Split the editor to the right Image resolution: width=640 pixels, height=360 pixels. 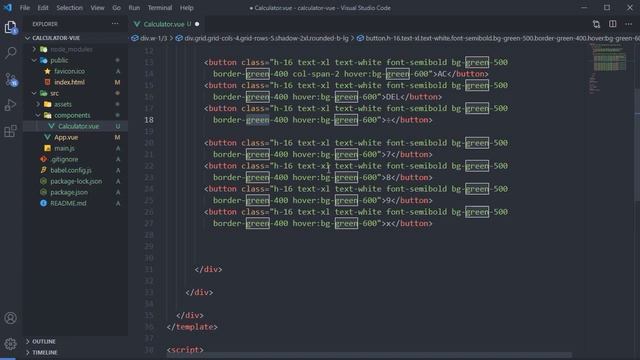pyautogui.click(x=613, y=24)
